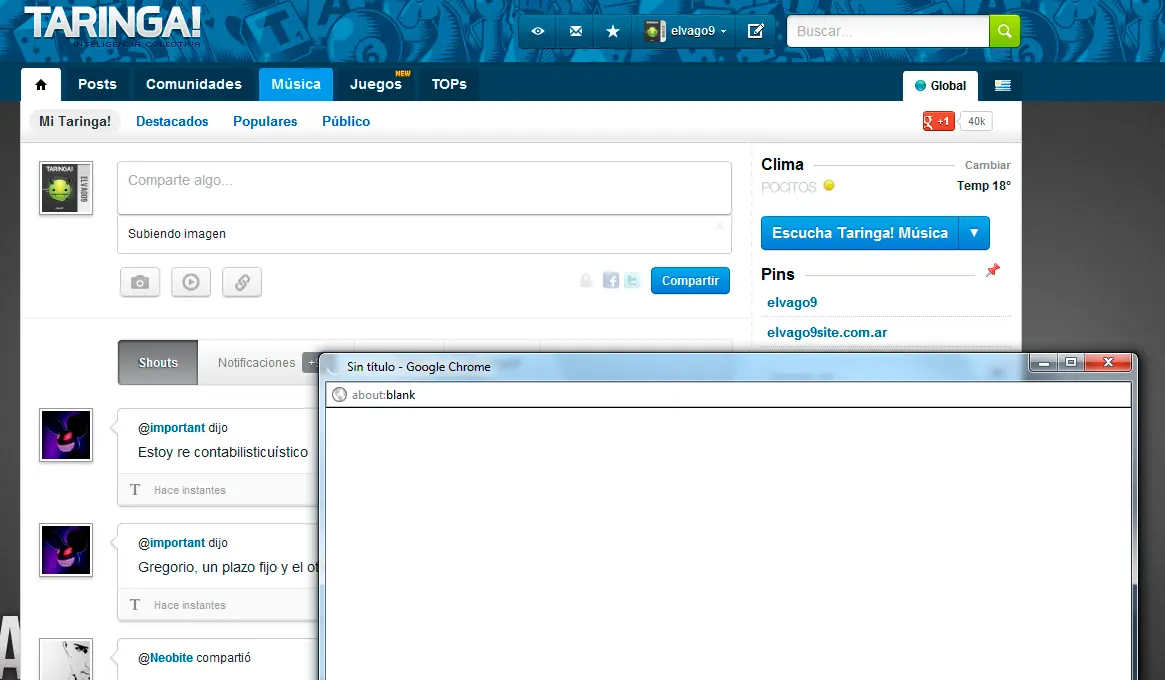Open the Comunidades tab
The image size is (1165, 680).
pyautogui.click(x=194, y=85)
